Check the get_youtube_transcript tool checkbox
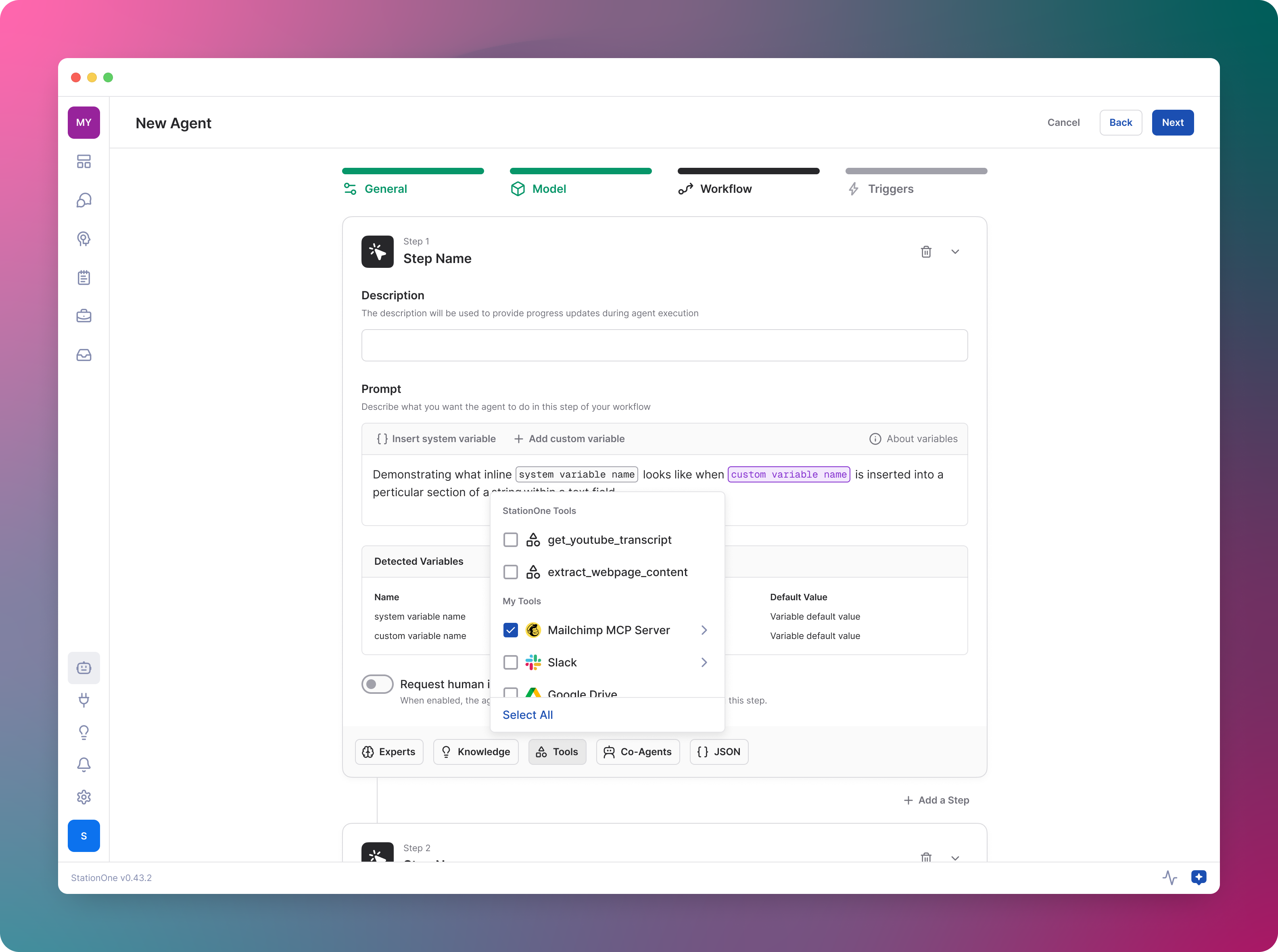Viewport: 1278px width, 952px height. click(x=510, y=540)
